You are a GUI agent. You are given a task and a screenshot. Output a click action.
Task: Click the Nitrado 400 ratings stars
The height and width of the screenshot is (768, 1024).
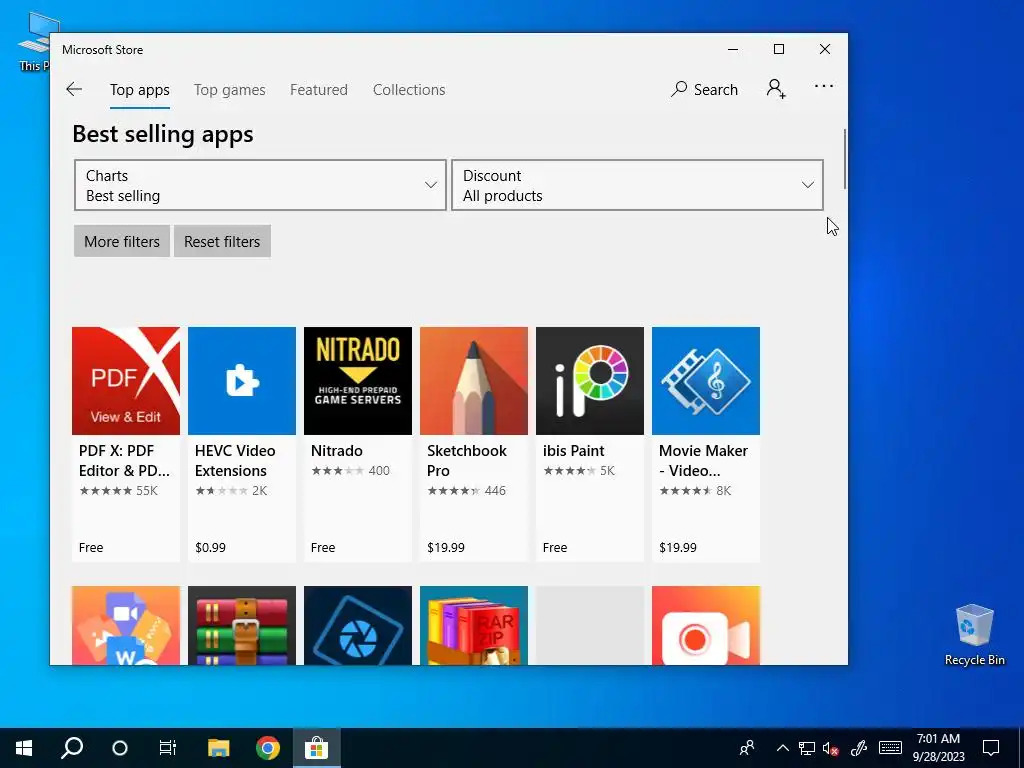point(350,471)
